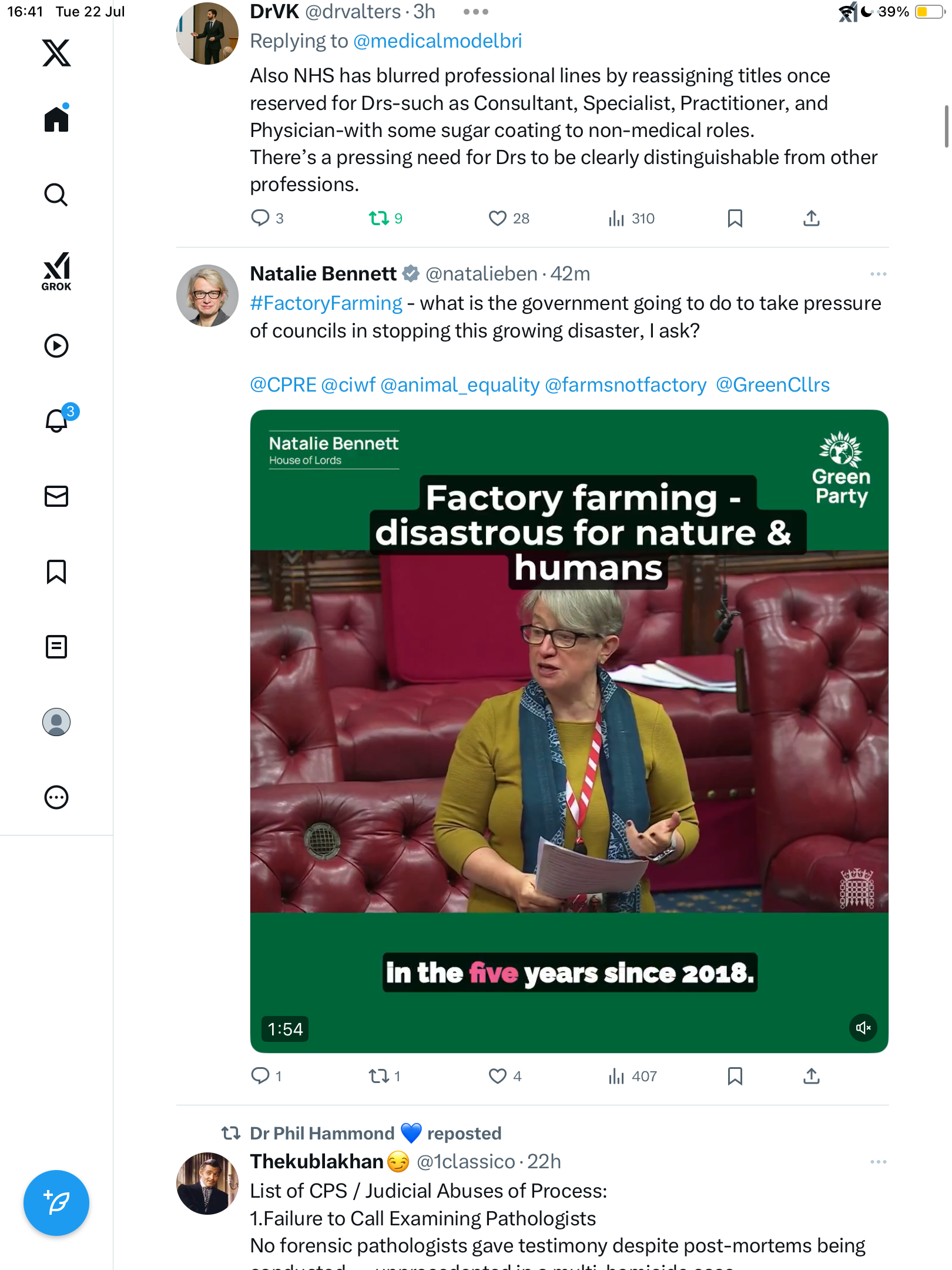
Task: Share Natalie Bennett's post via upload icon
Action: coord(811,1076)
